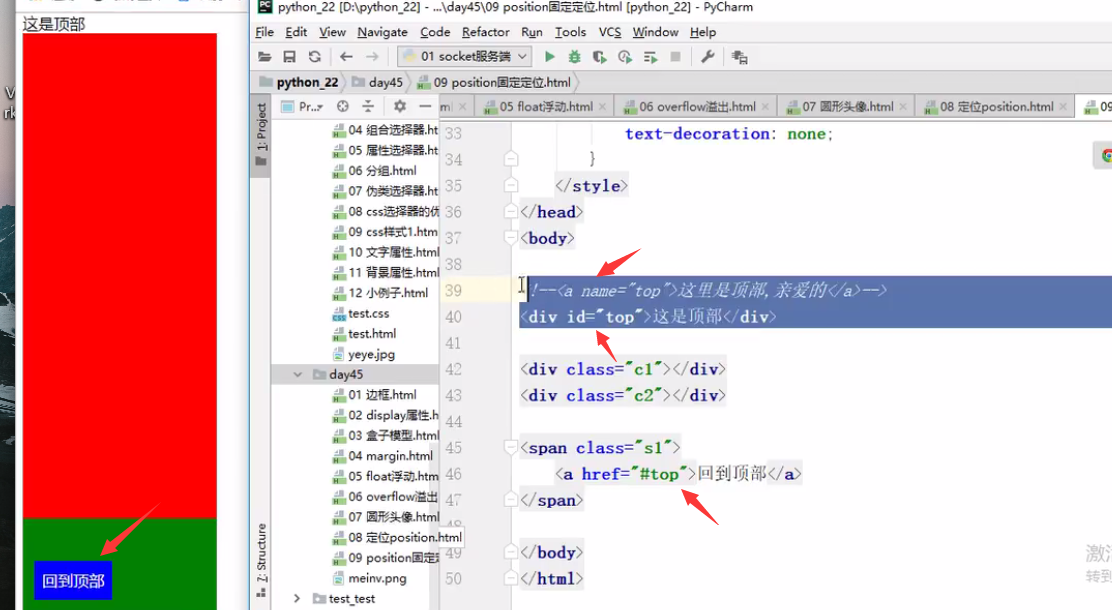Select 01 边框.html in the tree
The height and width of the screenshot is (610, 1112).
coord(375,395)
